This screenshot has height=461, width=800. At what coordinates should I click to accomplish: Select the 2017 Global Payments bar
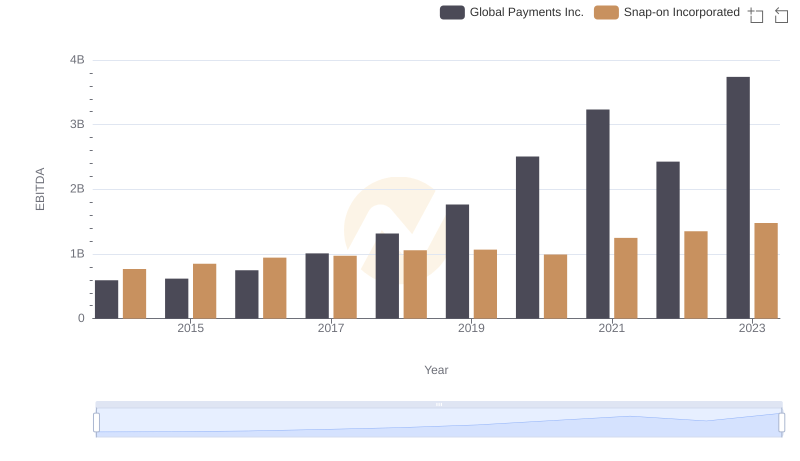pos(317,286)
